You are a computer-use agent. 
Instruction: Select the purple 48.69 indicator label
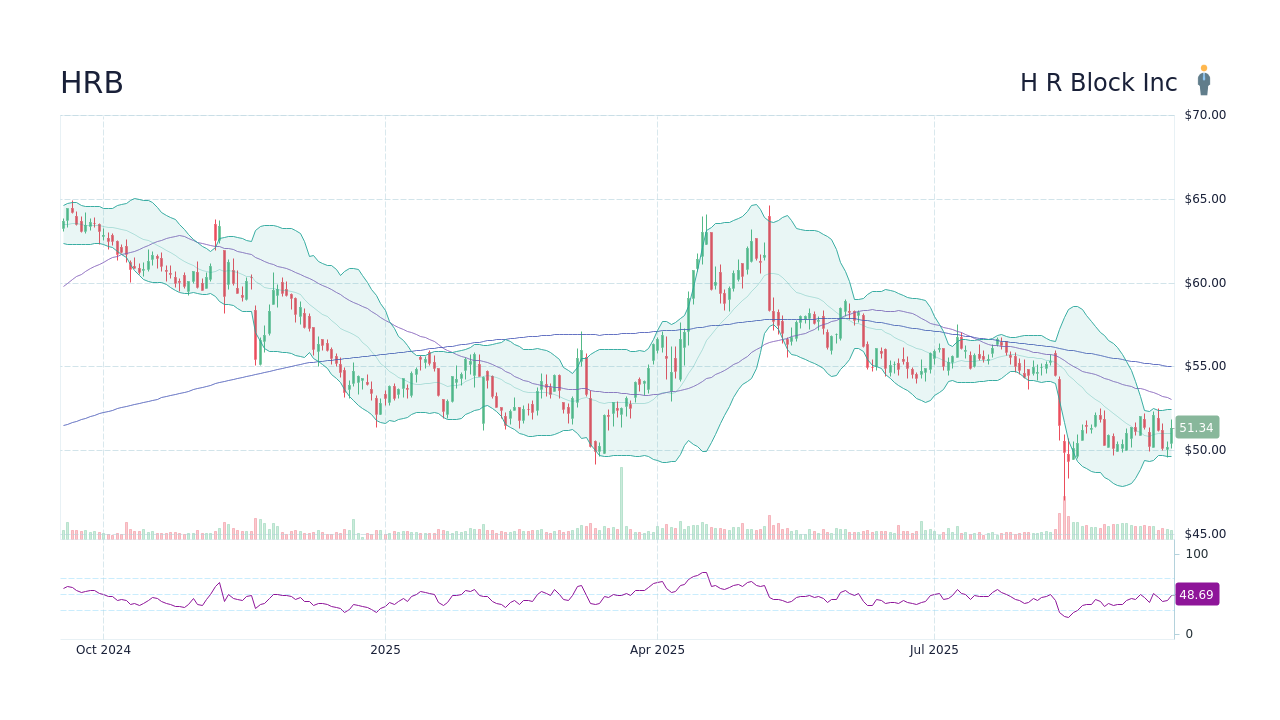[1196, 595]
